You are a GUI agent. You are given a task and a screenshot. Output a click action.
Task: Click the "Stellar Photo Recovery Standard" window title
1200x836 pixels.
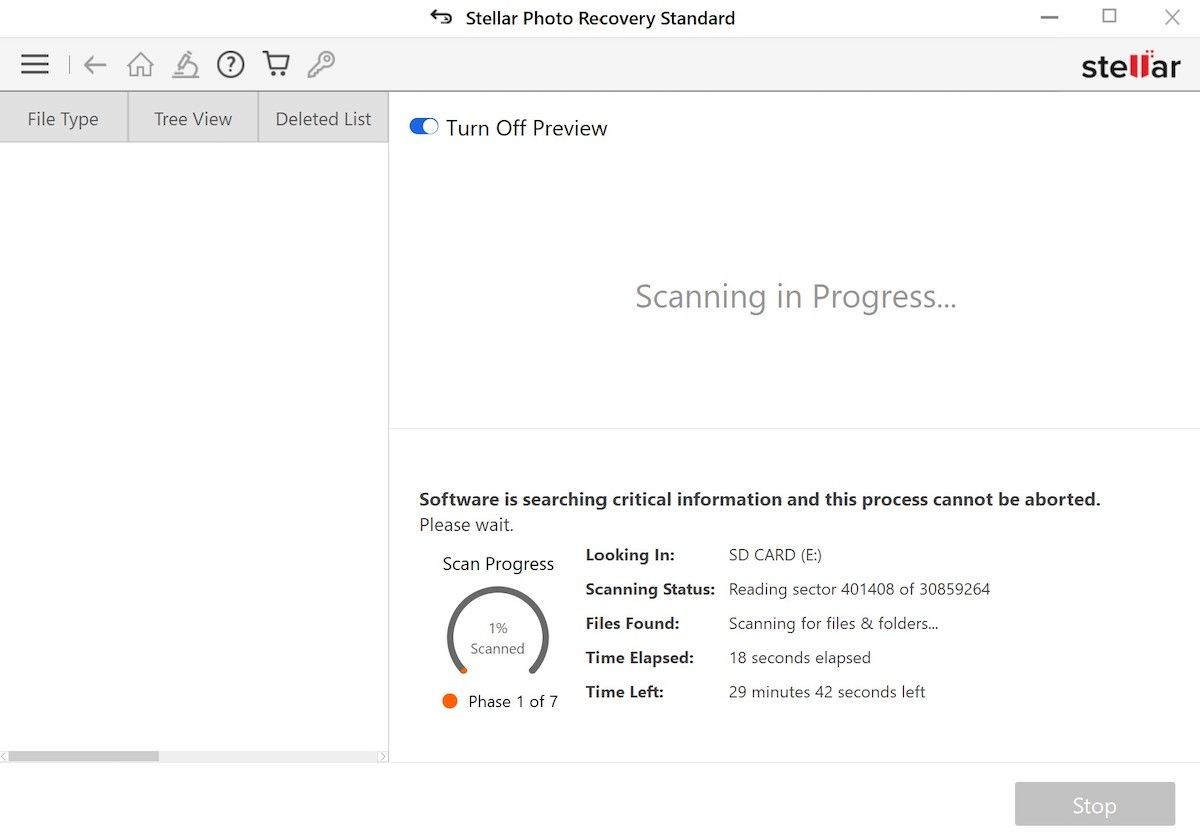600,18
